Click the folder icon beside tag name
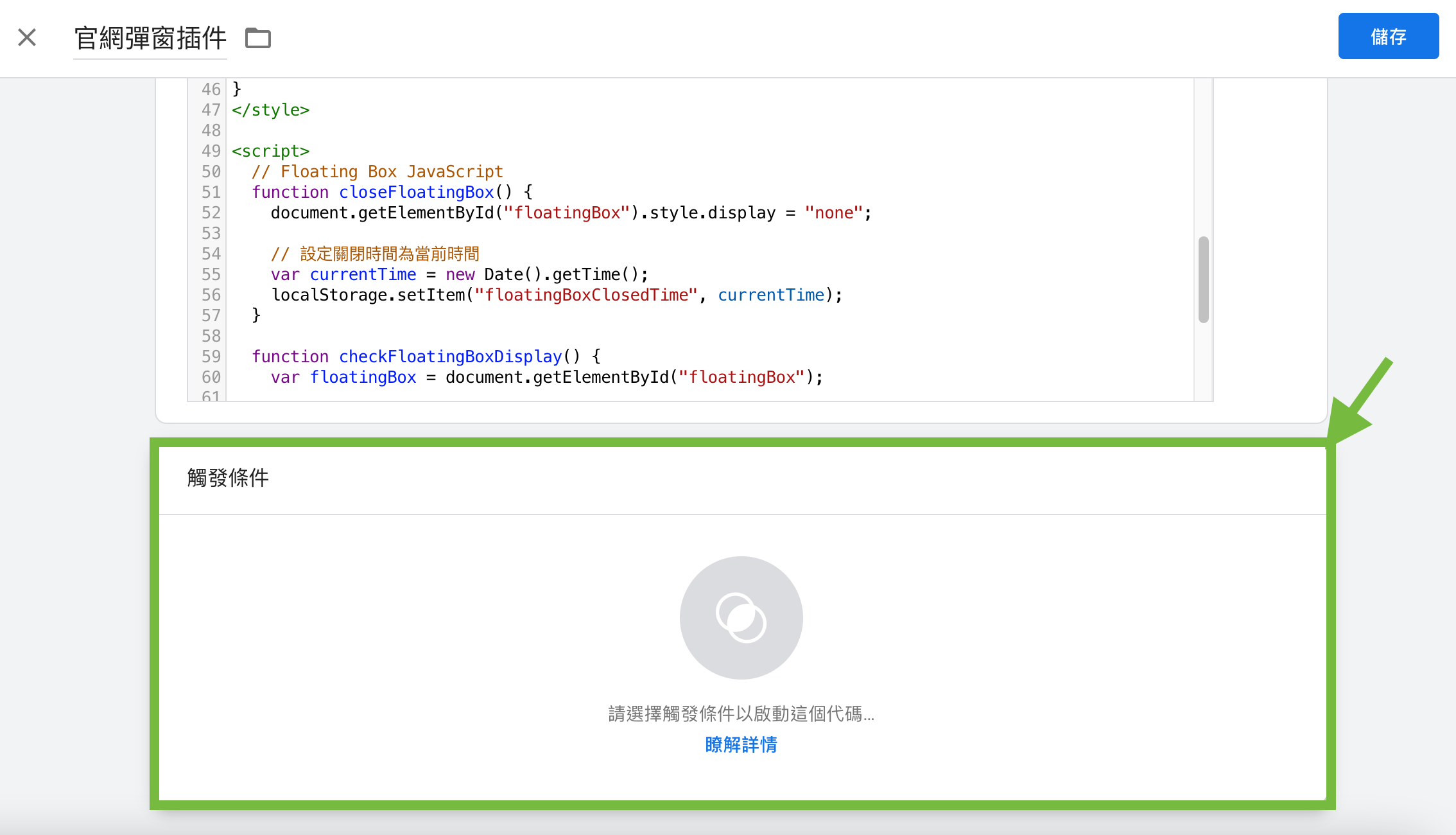The width and height of the screenshot is (1456, 835). click(258, 38)
